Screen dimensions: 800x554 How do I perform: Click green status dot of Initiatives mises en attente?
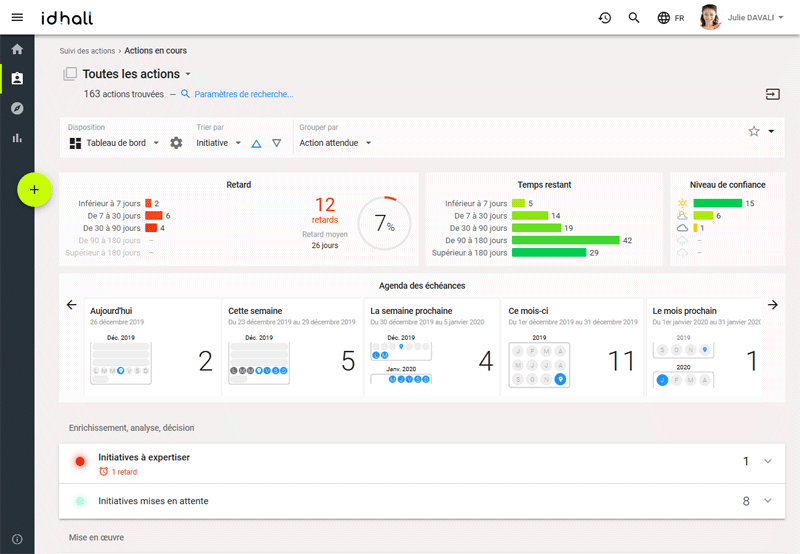click(80, 501)
